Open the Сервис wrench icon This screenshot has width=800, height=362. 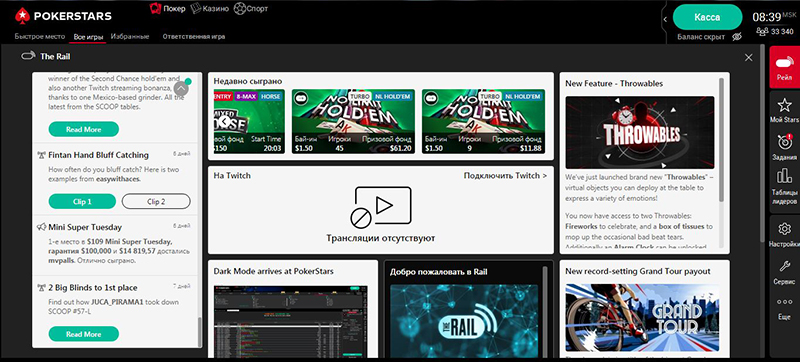tap(784, 266)
